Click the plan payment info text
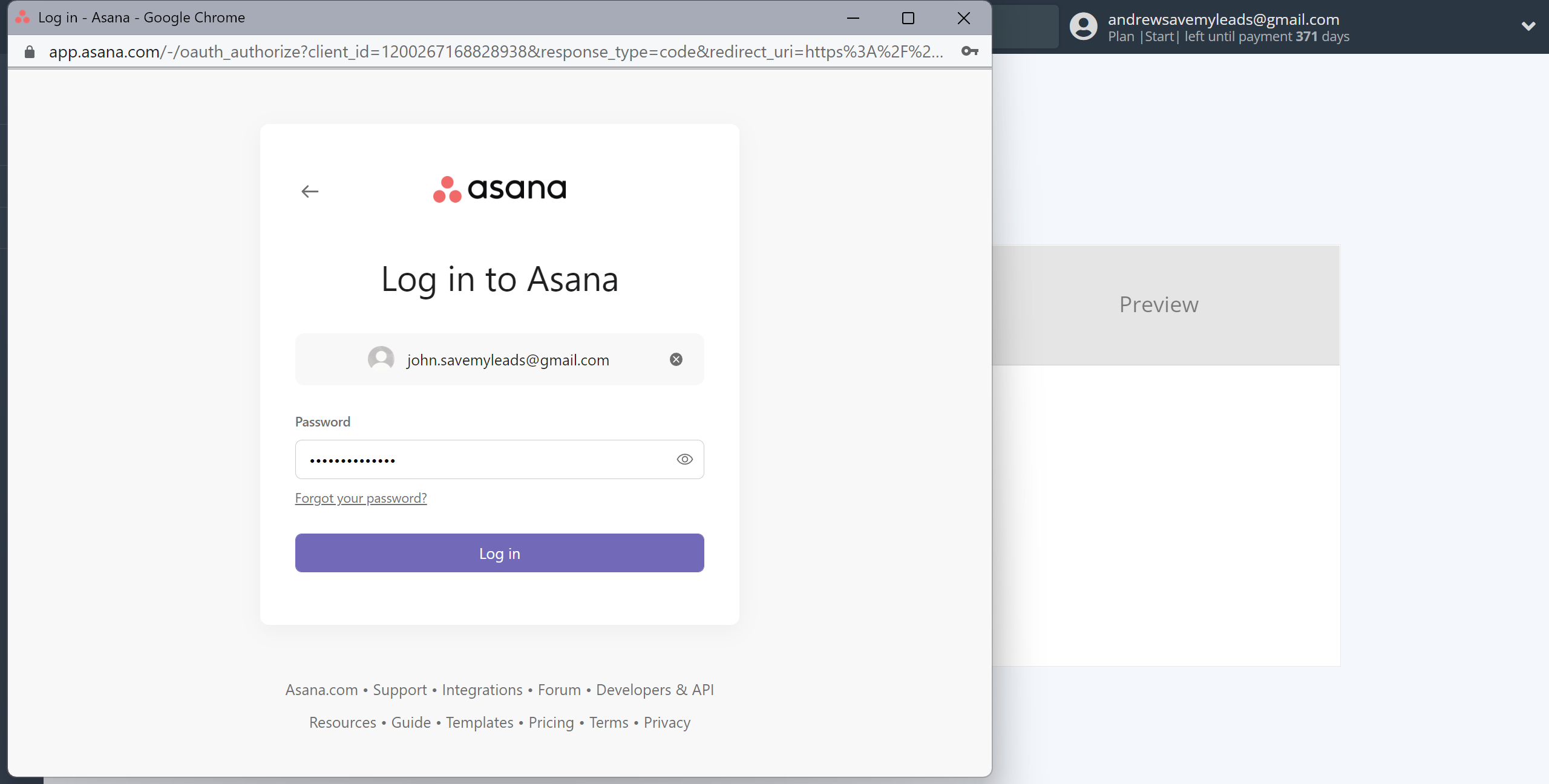Image resolution: width=1549 pixels, height=784 pixels. (1228, 37)
